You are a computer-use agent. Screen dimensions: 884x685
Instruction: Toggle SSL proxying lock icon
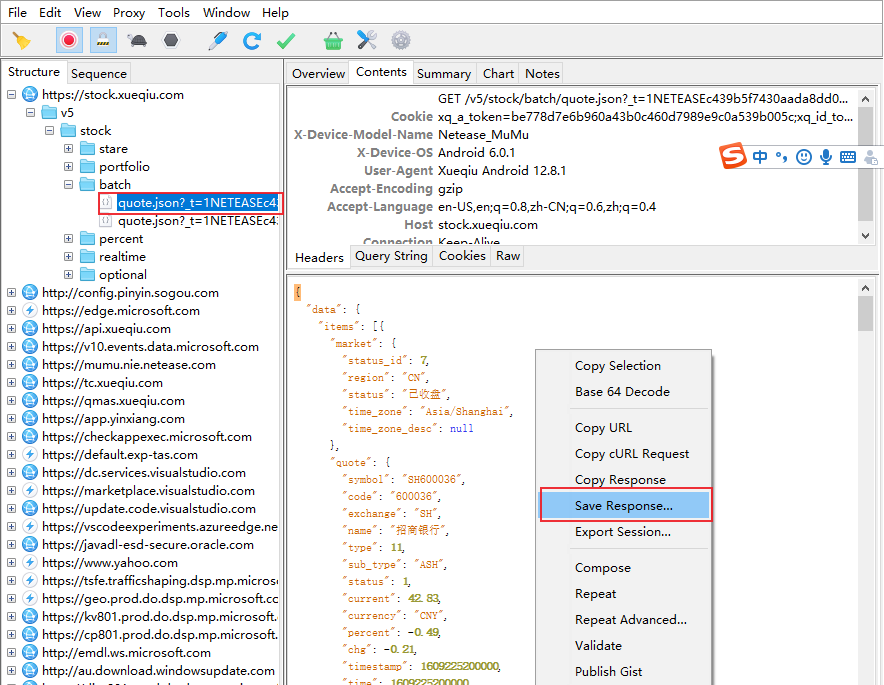coord(103,41)
